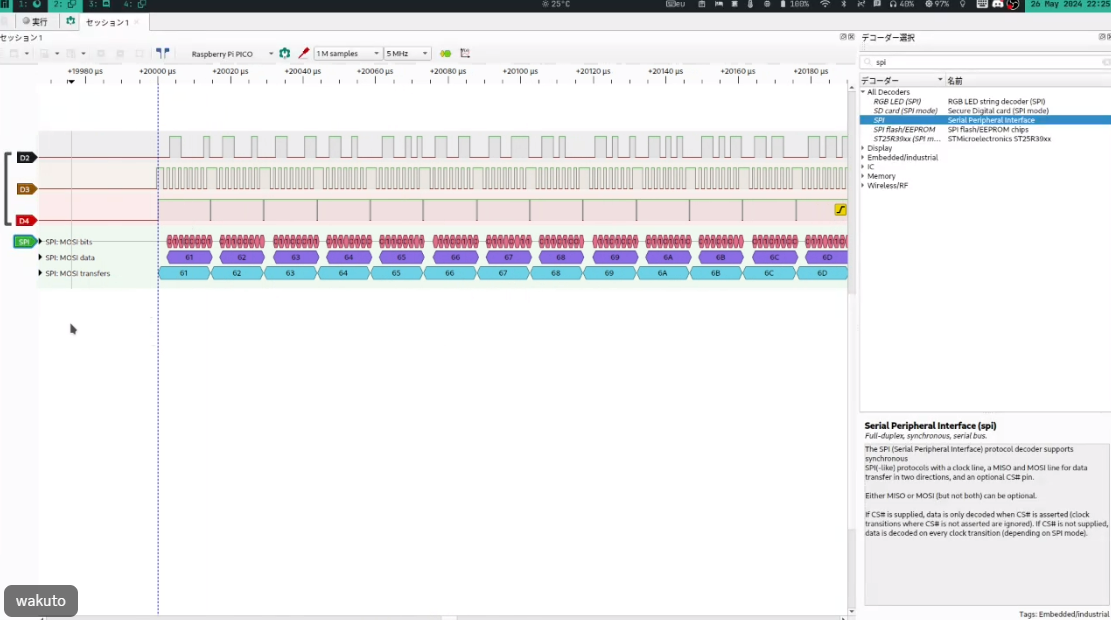Expand the SPI: MOSI bits row
Screen dimensions: 1111x620
pyautogui.click(x=41, y=242)
